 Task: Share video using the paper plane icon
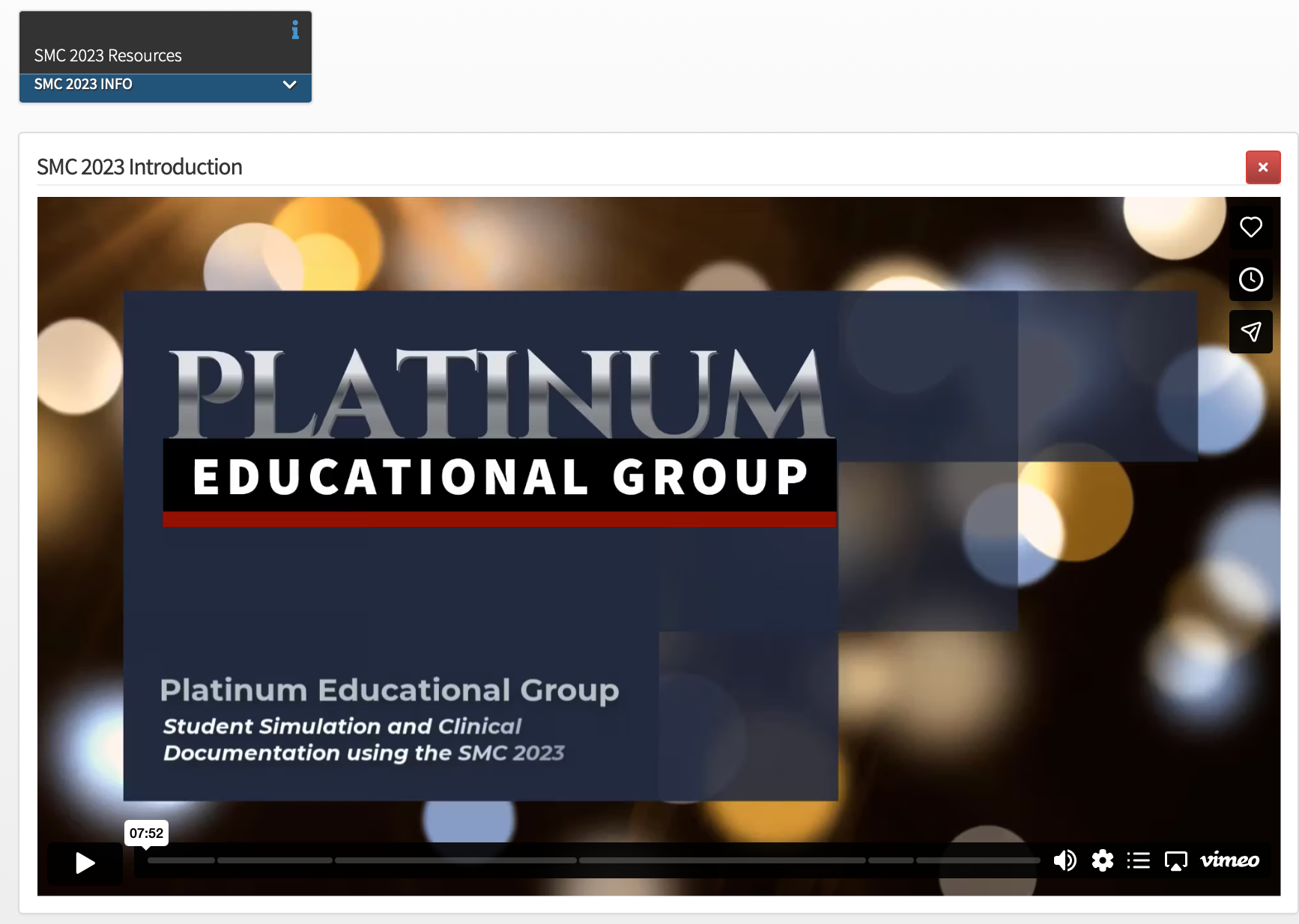[x=1250, y=332]
